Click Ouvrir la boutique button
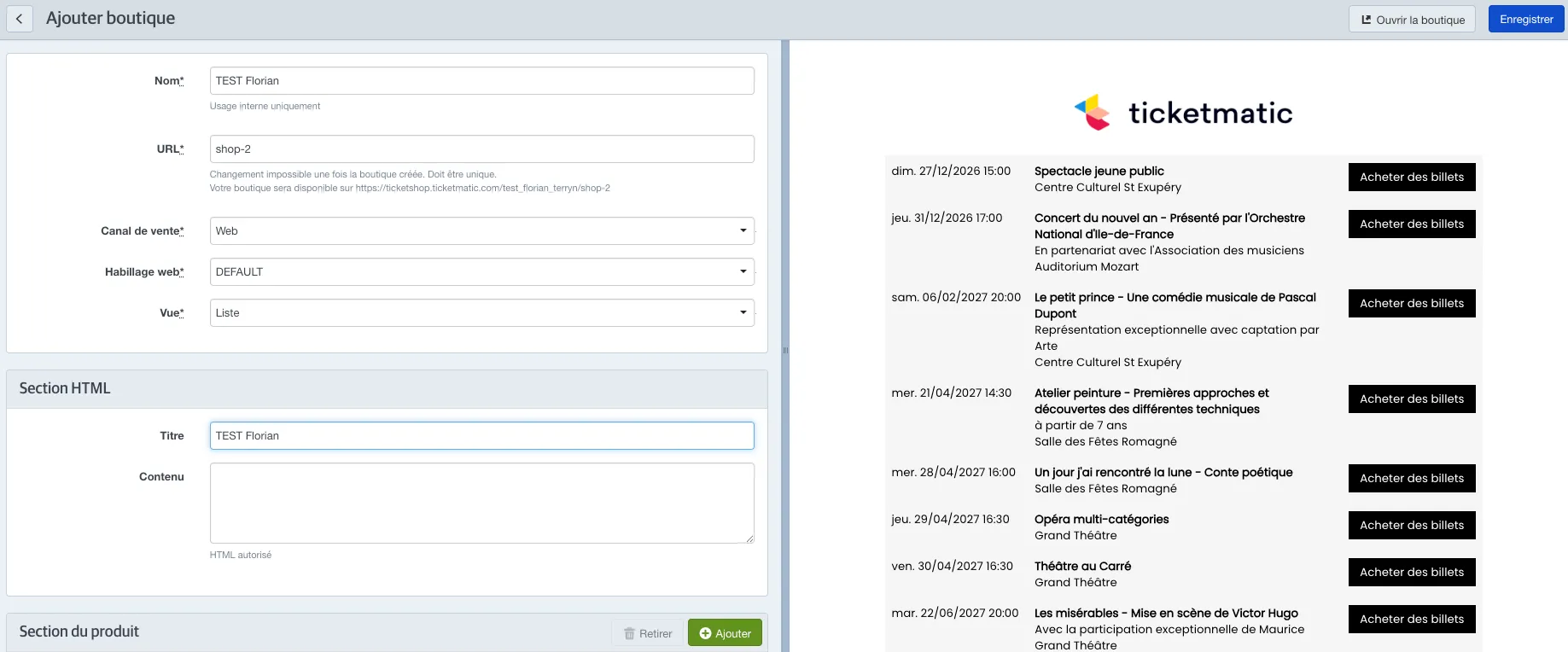 pos(1412,20)
